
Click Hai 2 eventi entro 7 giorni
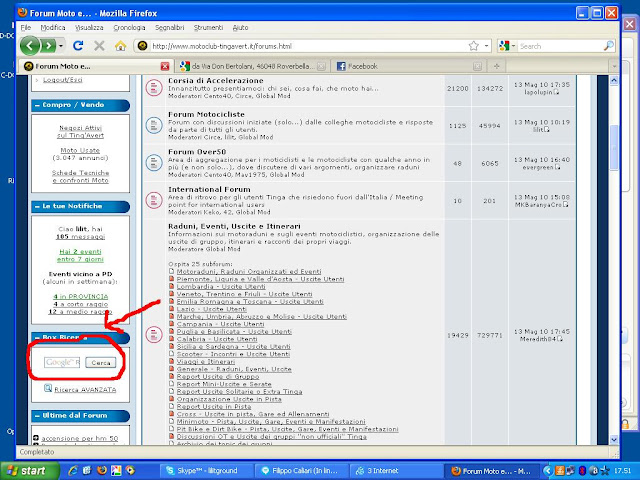point(80,256)
